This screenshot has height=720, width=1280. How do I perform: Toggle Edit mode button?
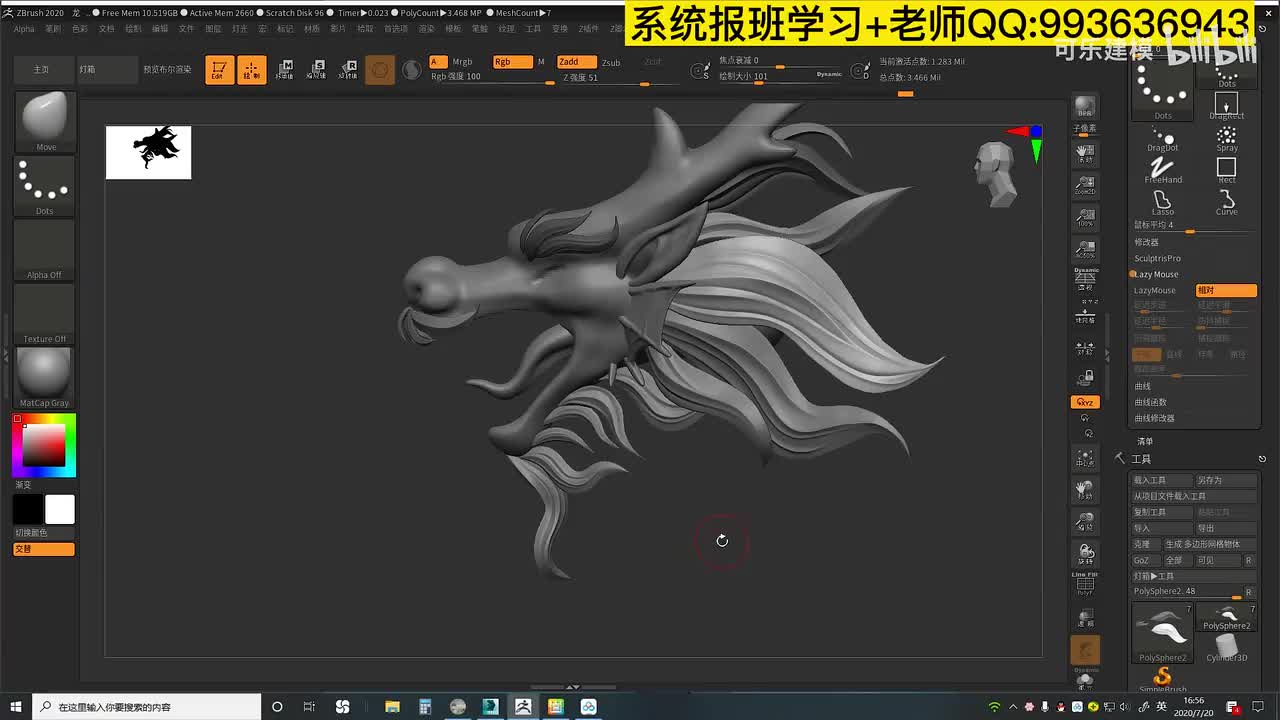click(x=218, y=70)
